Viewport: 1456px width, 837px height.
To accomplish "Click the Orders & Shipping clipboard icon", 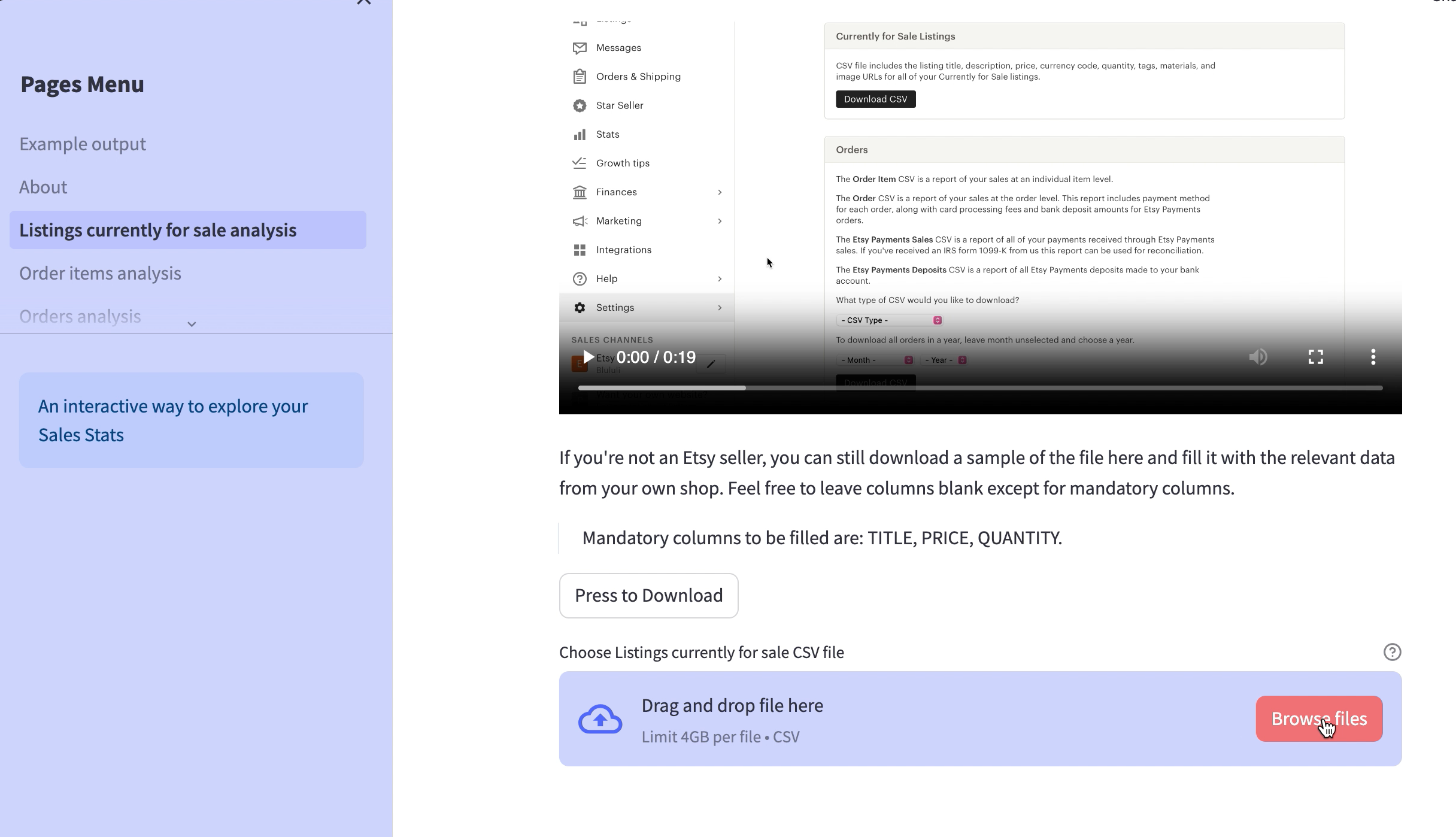I will point(579,77).
